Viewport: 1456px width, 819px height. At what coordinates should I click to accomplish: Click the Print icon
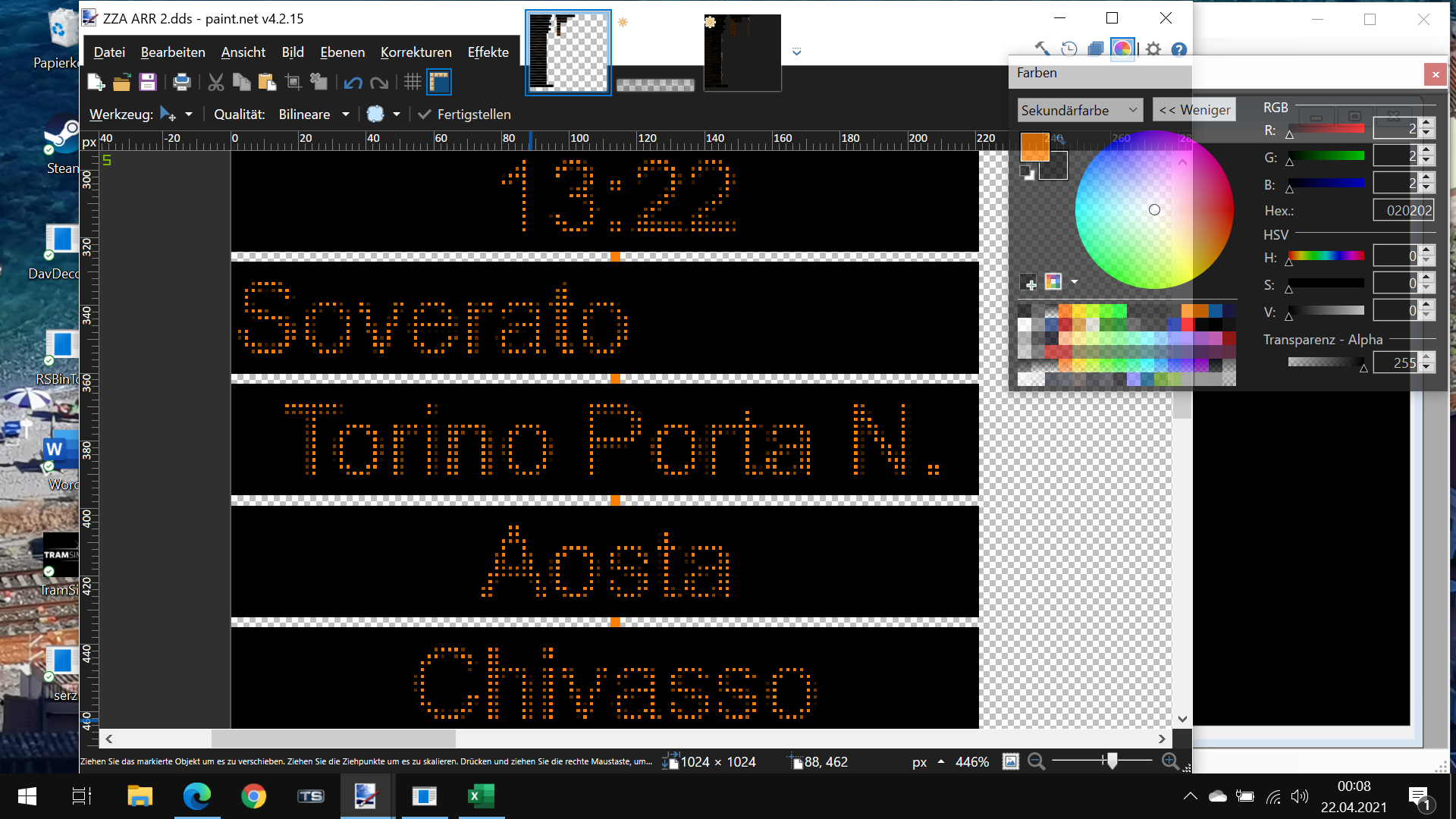181,82
